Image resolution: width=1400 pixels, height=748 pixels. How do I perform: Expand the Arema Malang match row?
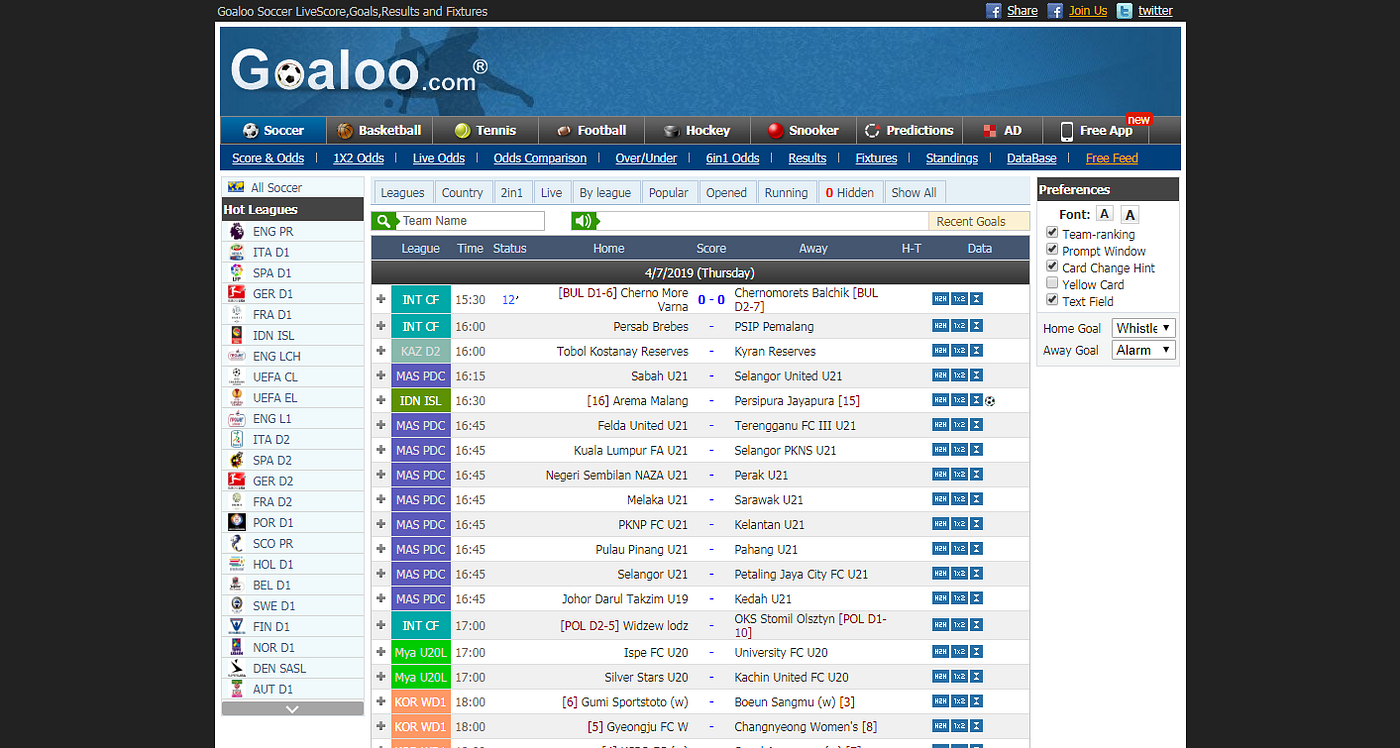click(381, 401)
